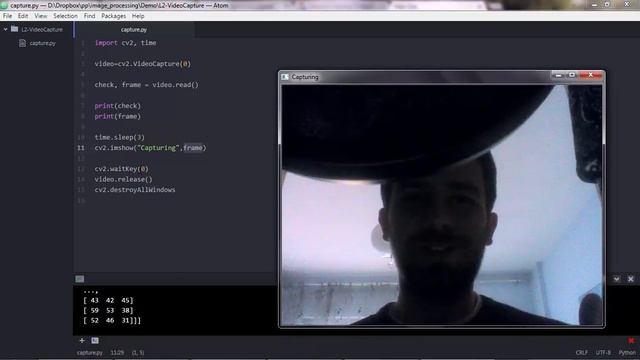640x360 pixels.
Task: Maximize the Capturing window
Action: 572,76
